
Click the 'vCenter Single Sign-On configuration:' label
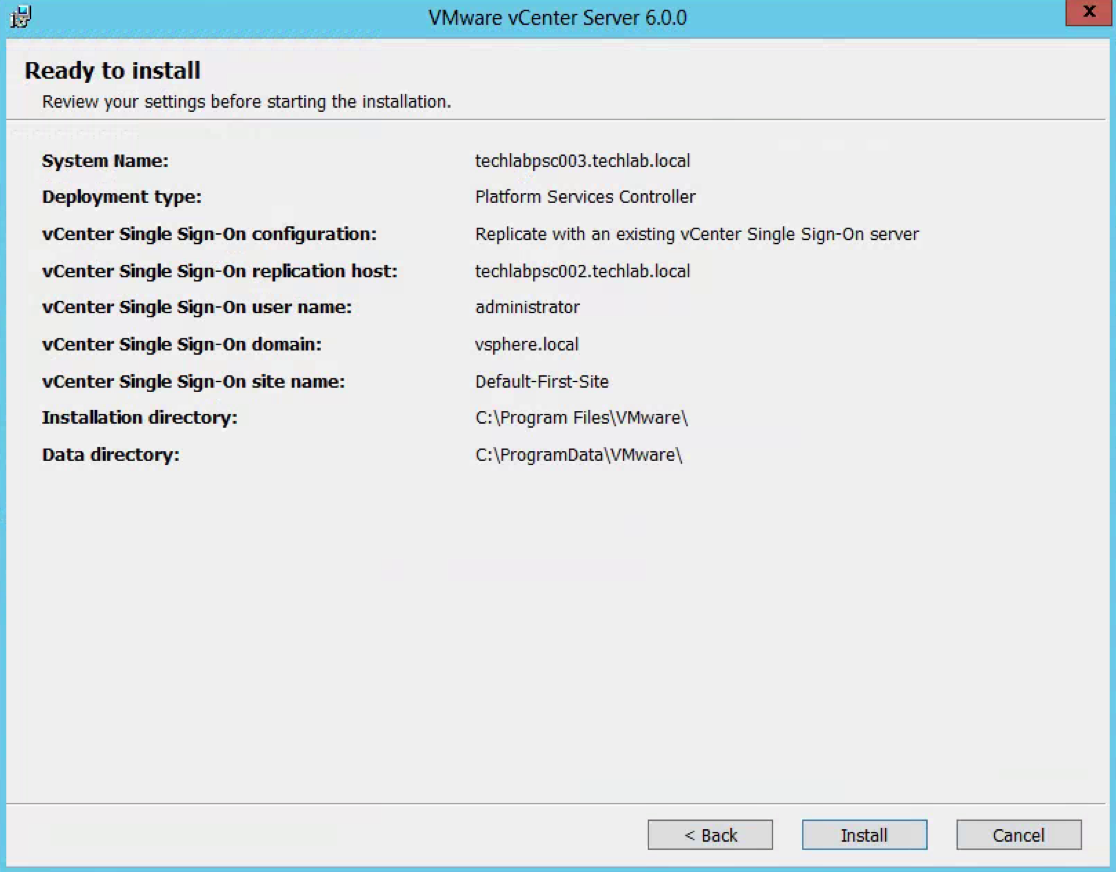tap(209, 234)
